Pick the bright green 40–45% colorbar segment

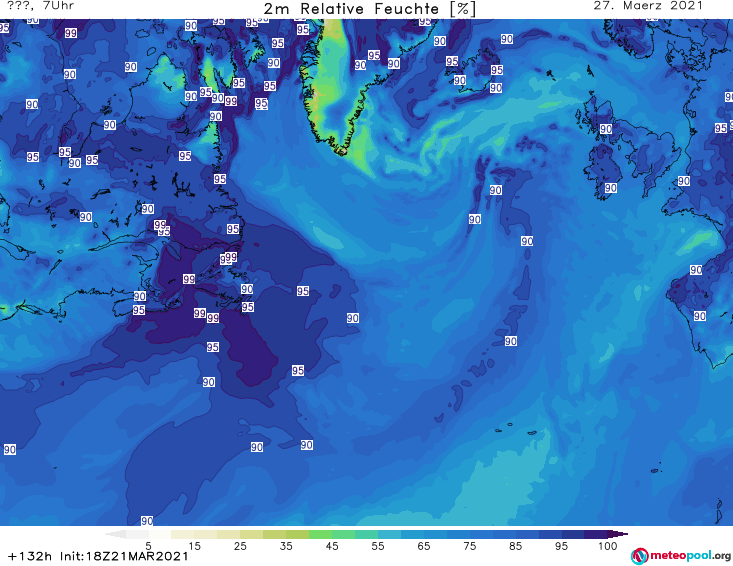pos(320,534)
